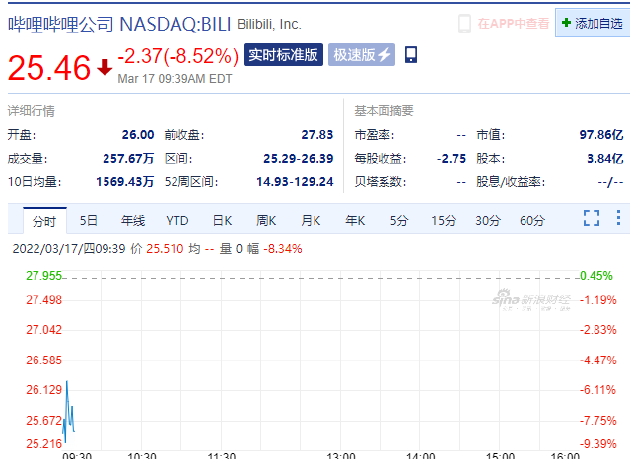
Task: Click the phone icon beside 在APP中查看
Action: tap(464, 24)
